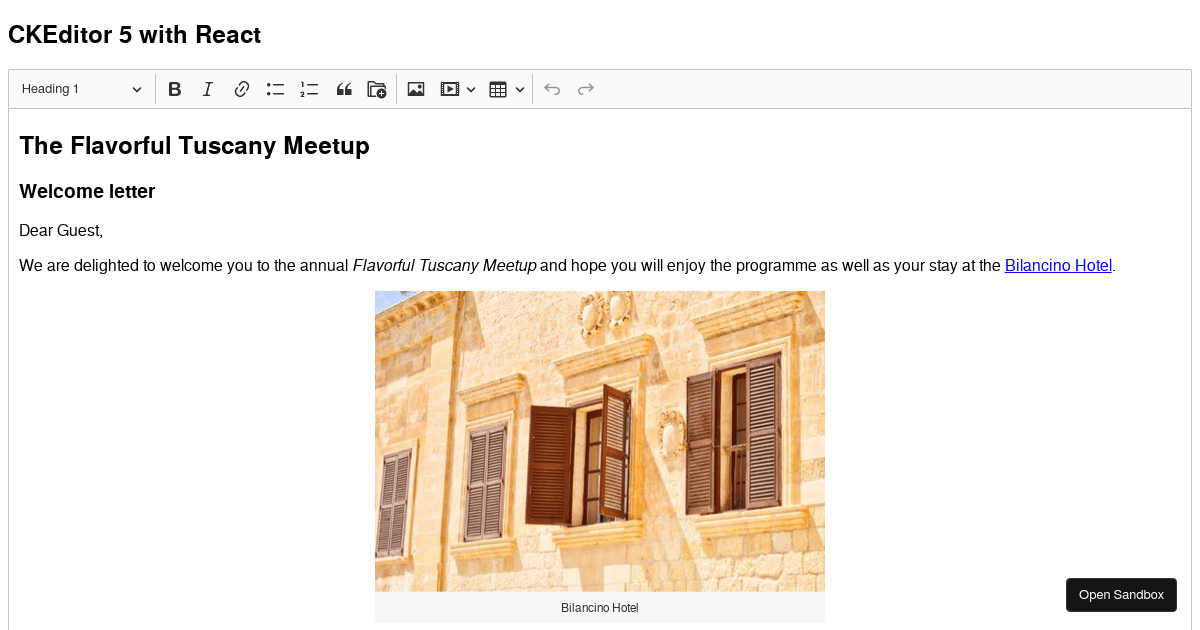Click the 'The Flavorful Tuscany Meetup' heading

tap(194, 146)
